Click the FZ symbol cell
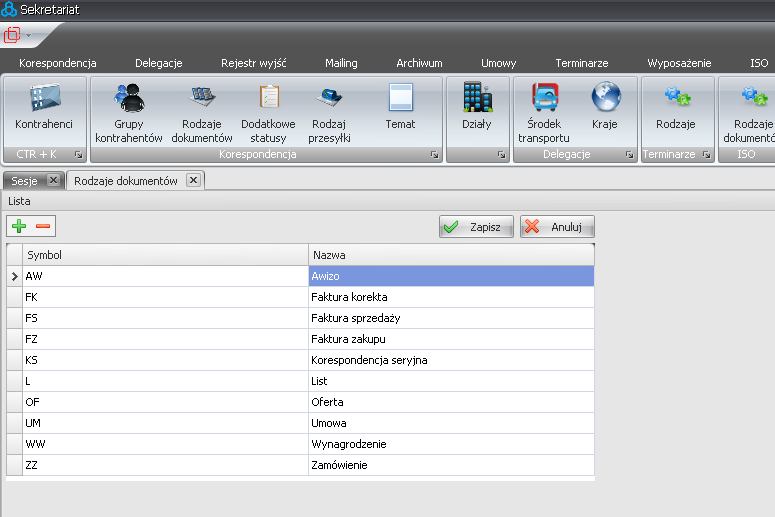This screenshot has width=775, height=517. click(x=166, y=339)
